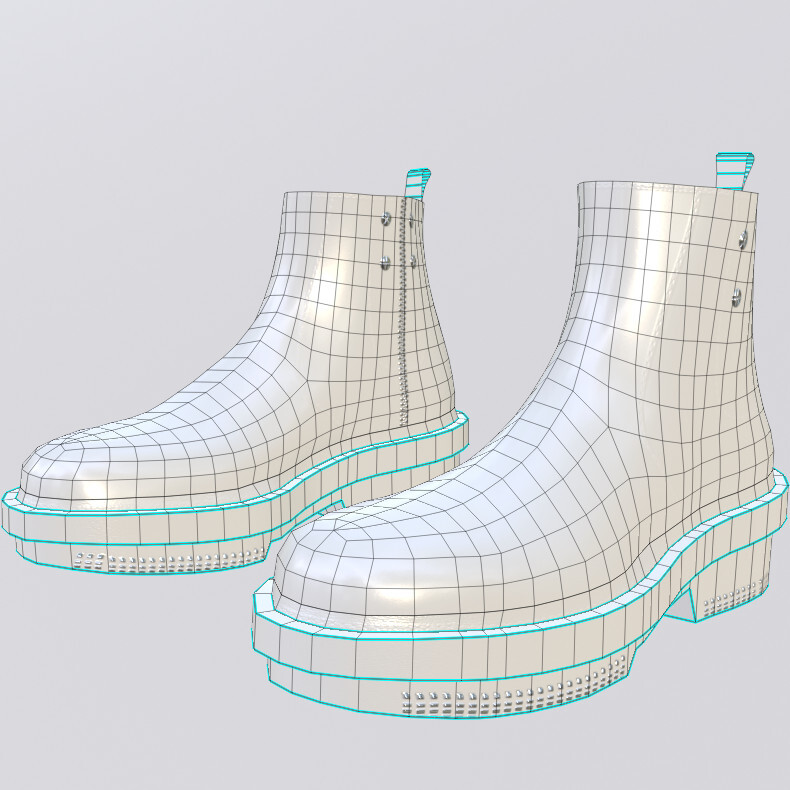Select stud pattern on left boot sole

(169, 561)
